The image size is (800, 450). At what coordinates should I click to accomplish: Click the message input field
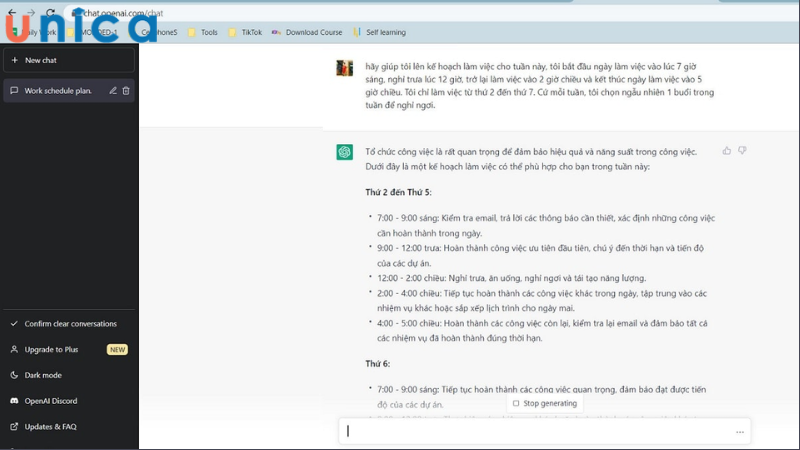[540, 432]
